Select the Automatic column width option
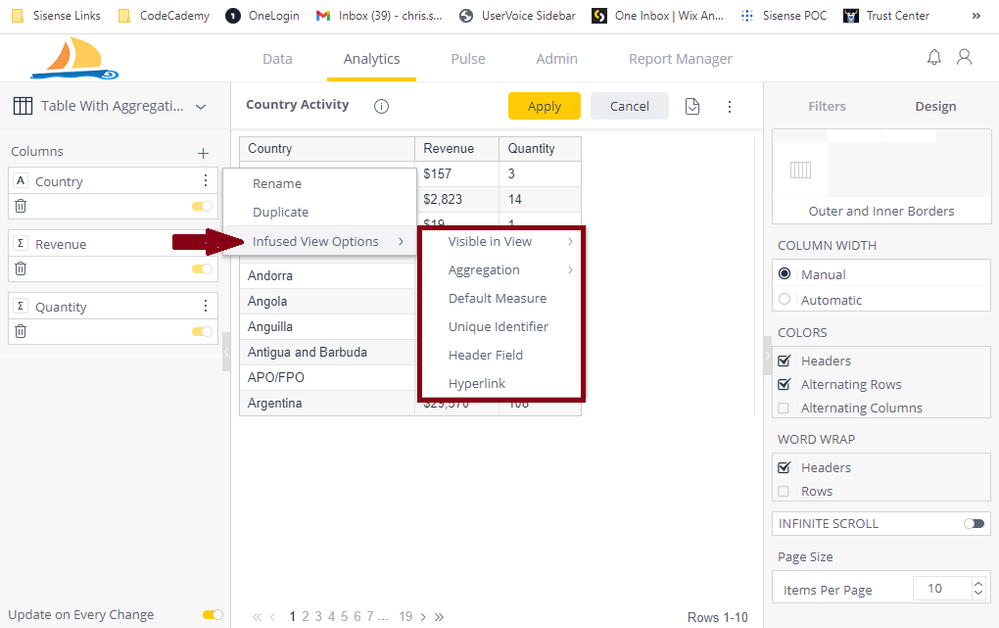The height and width of the screenshot is (628, 999). pyautogui.click(x=785, y=300)
